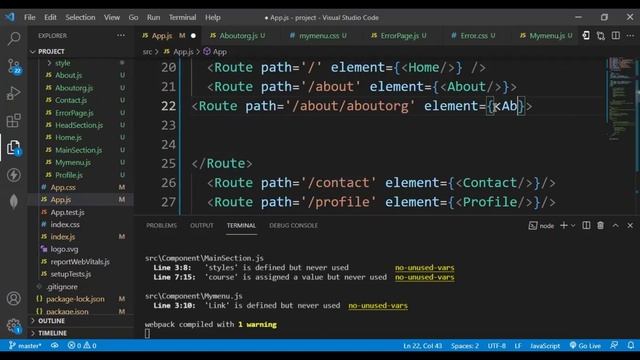Open the Source Control view

click(13, 66)
